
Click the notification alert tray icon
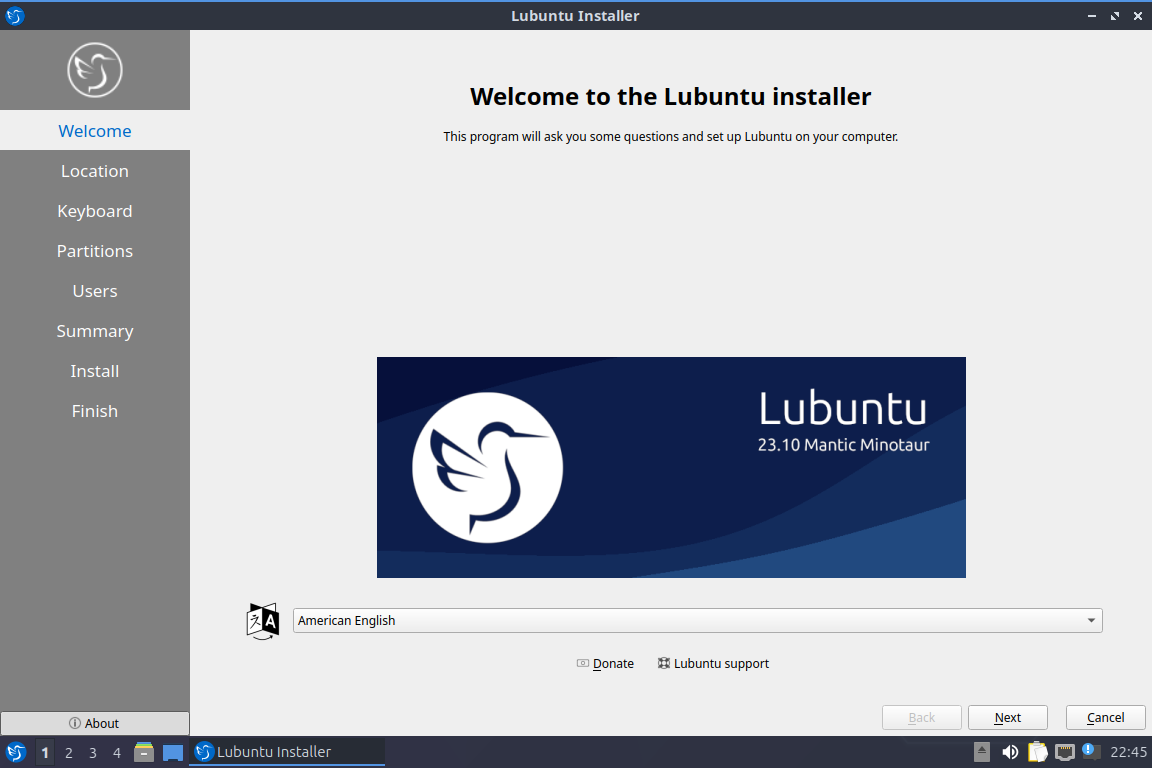point(1092,752)
